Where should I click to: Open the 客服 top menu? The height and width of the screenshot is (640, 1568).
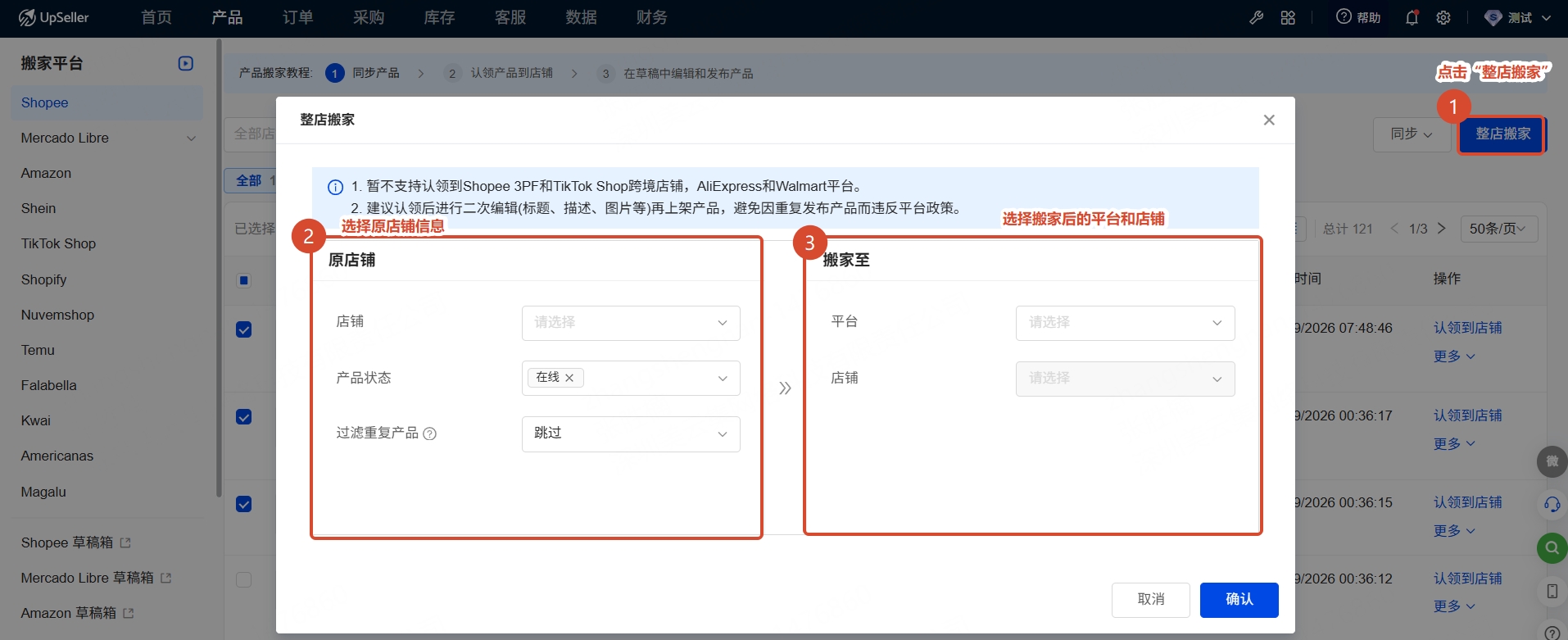pos(510,17)
